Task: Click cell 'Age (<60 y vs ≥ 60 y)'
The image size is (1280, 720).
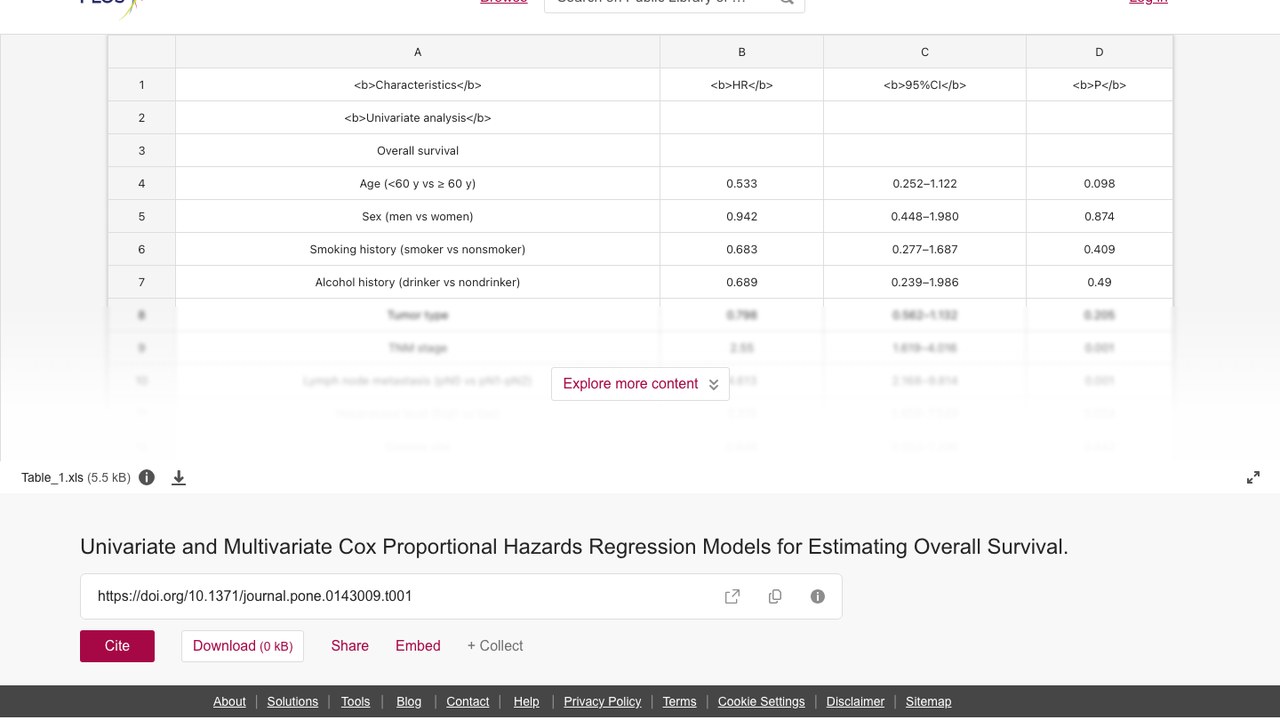Action: (418, 184)
